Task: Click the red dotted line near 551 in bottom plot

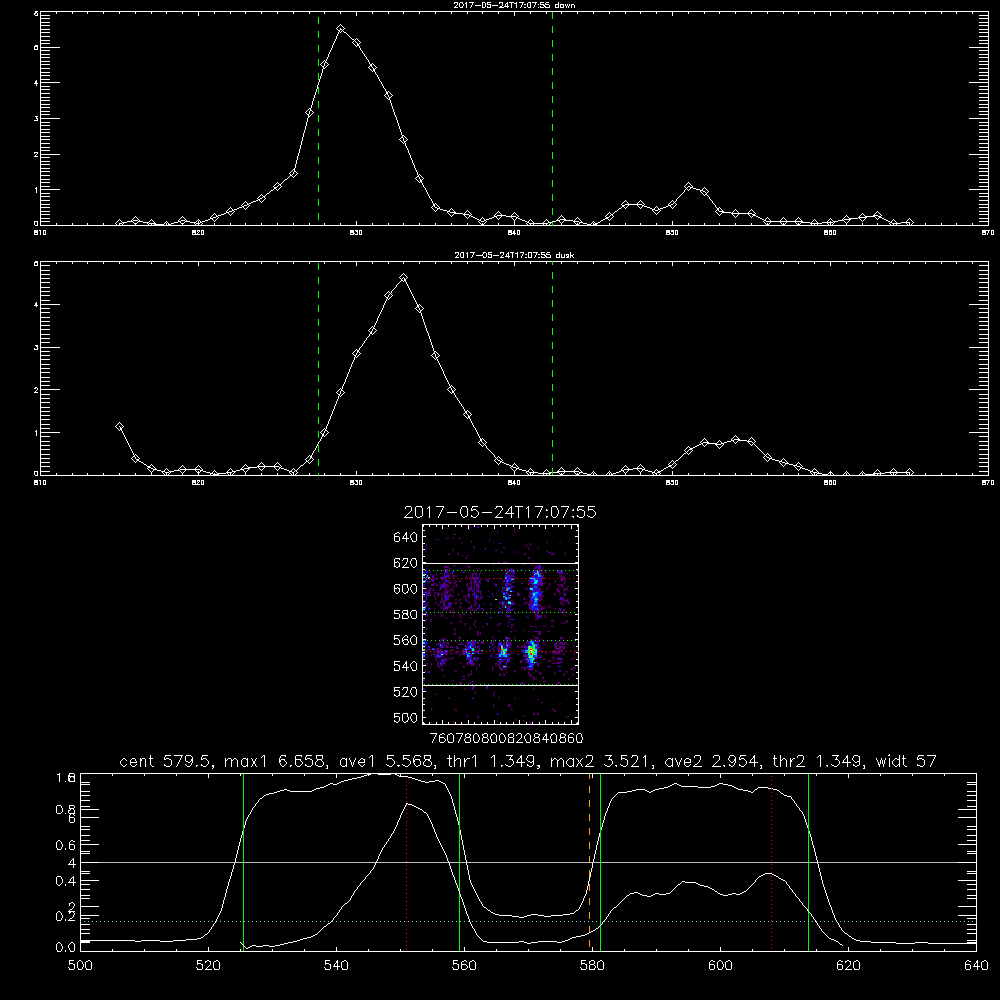Action: [407, 861]
